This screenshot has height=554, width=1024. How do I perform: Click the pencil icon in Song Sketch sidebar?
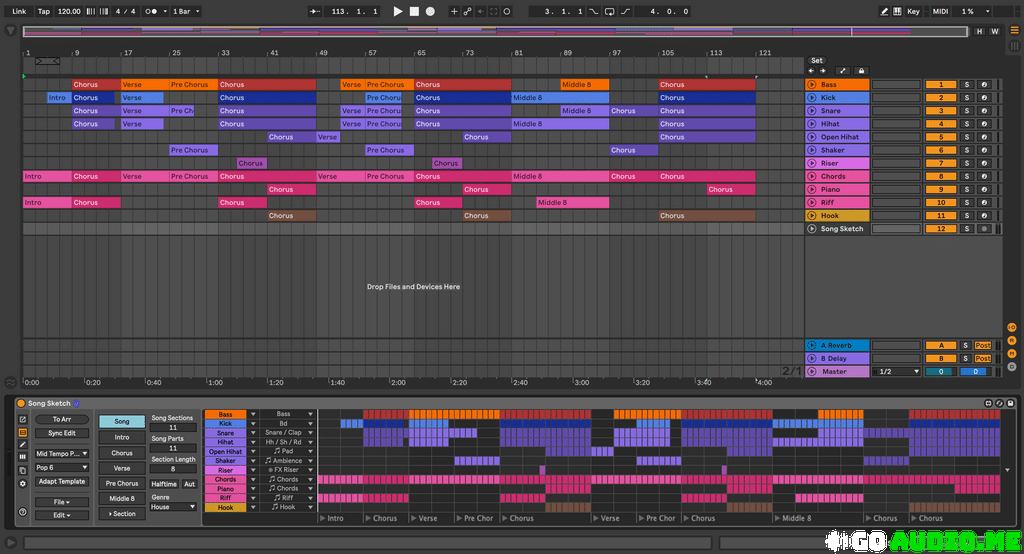22,444
